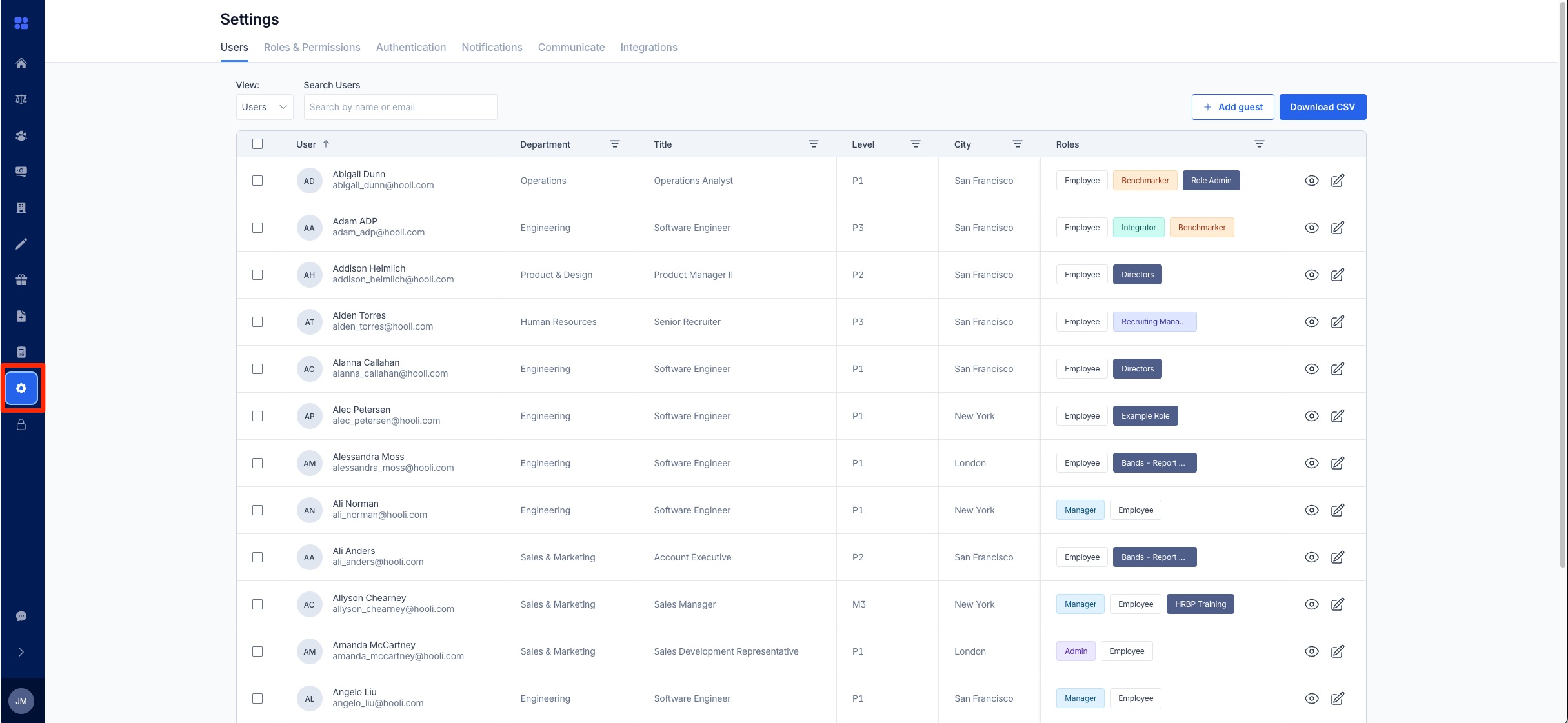Click the M3 level cell
This screenshot has height=723, width=1568.
(x=887, y=604)
